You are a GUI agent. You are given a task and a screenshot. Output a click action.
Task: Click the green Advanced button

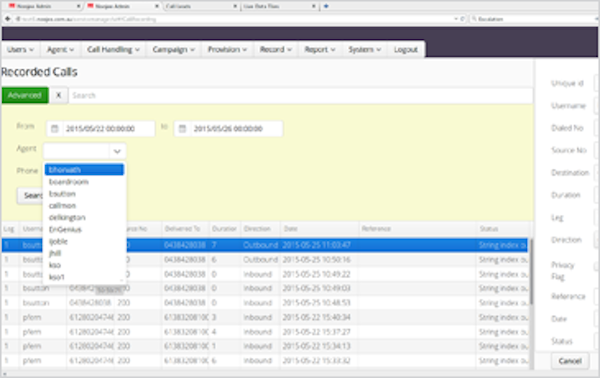25,95
